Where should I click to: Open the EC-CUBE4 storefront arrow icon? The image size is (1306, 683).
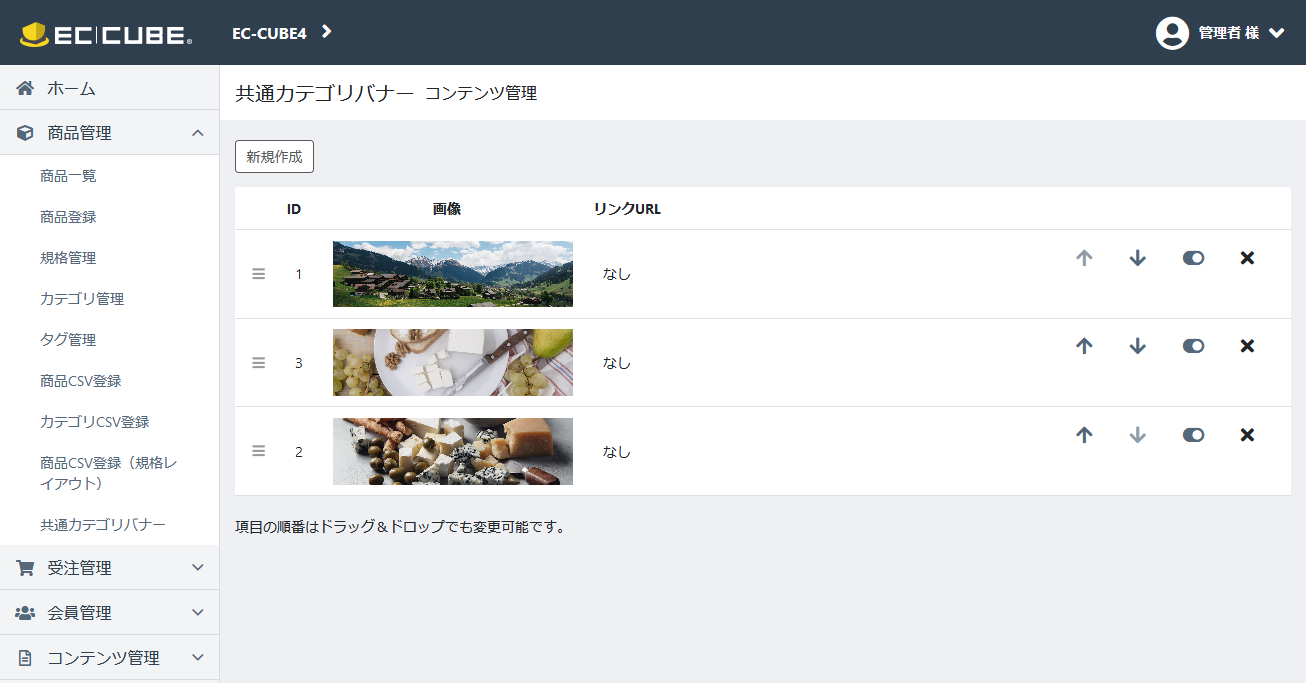[x=326, y=32]
